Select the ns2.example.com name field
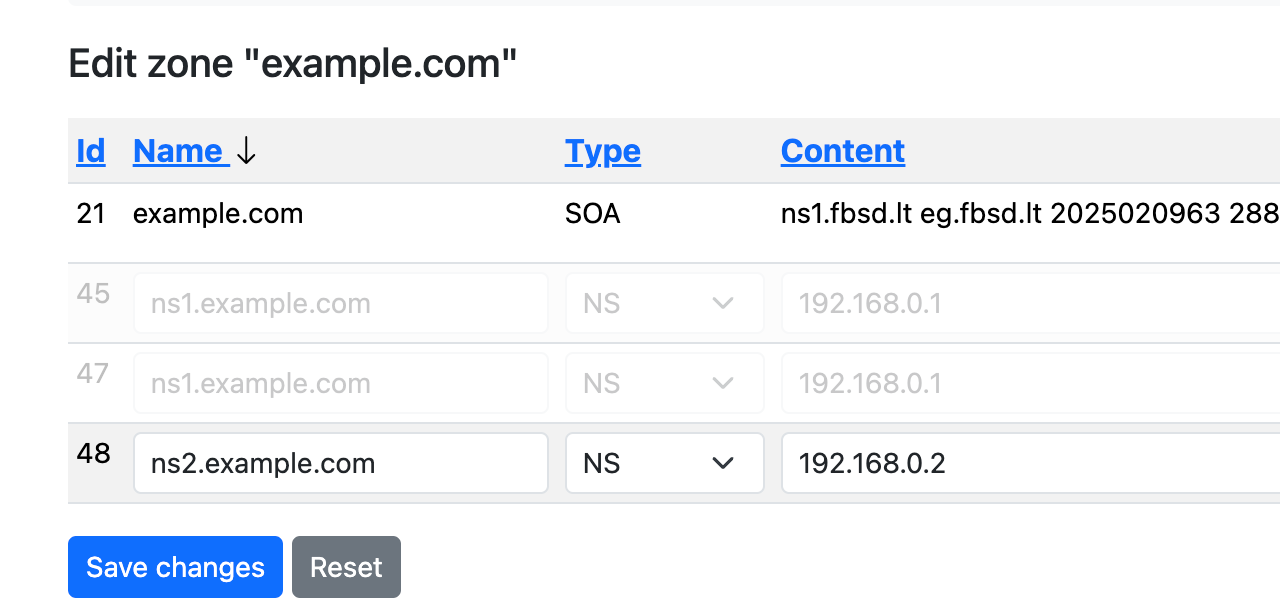This screenshot has width=1280, height=612. point(340,463)
